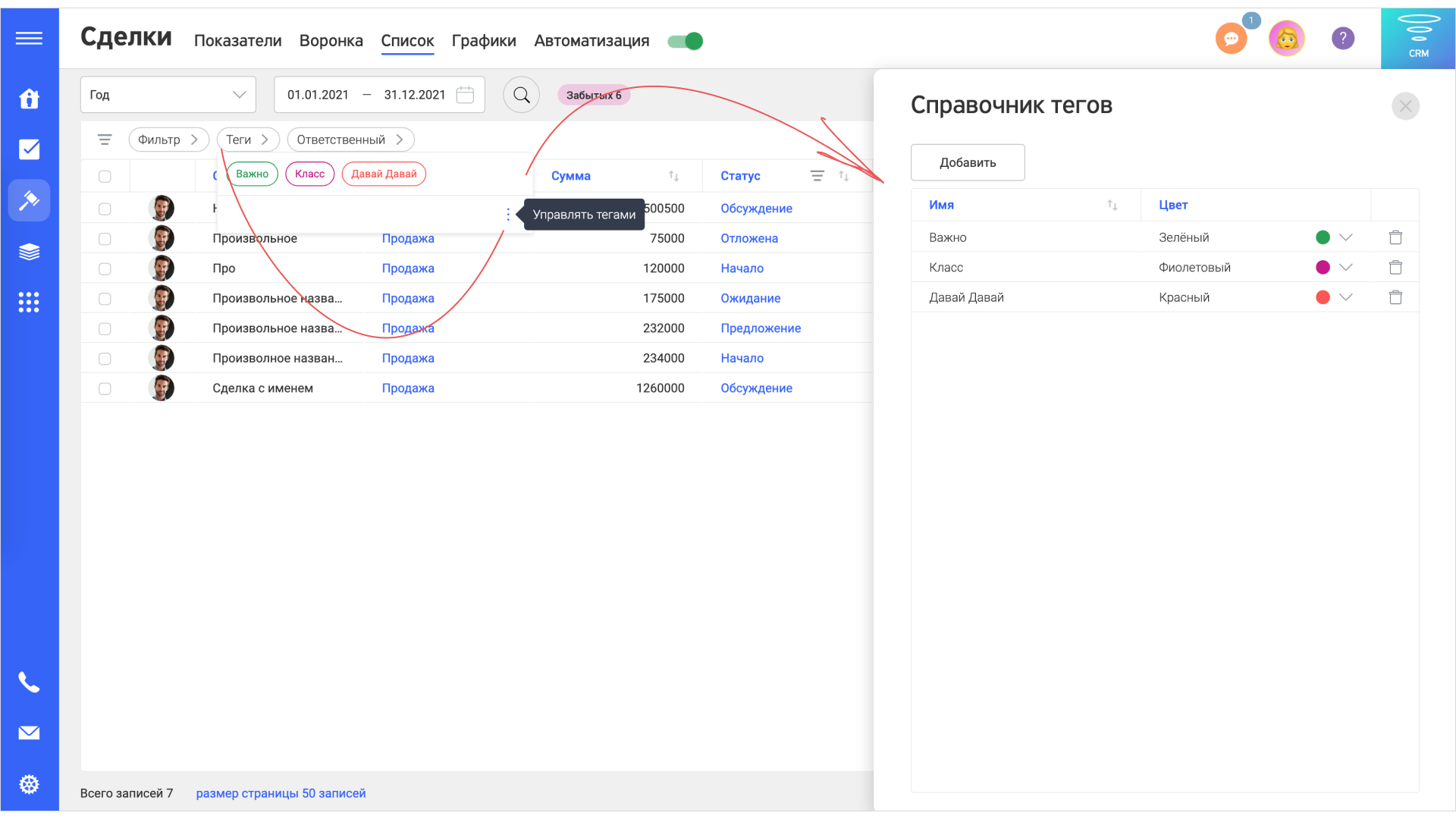Click the red color dot for Давай Давай
This screenshot has width=1456, height=819.
tap(1323, 297)
